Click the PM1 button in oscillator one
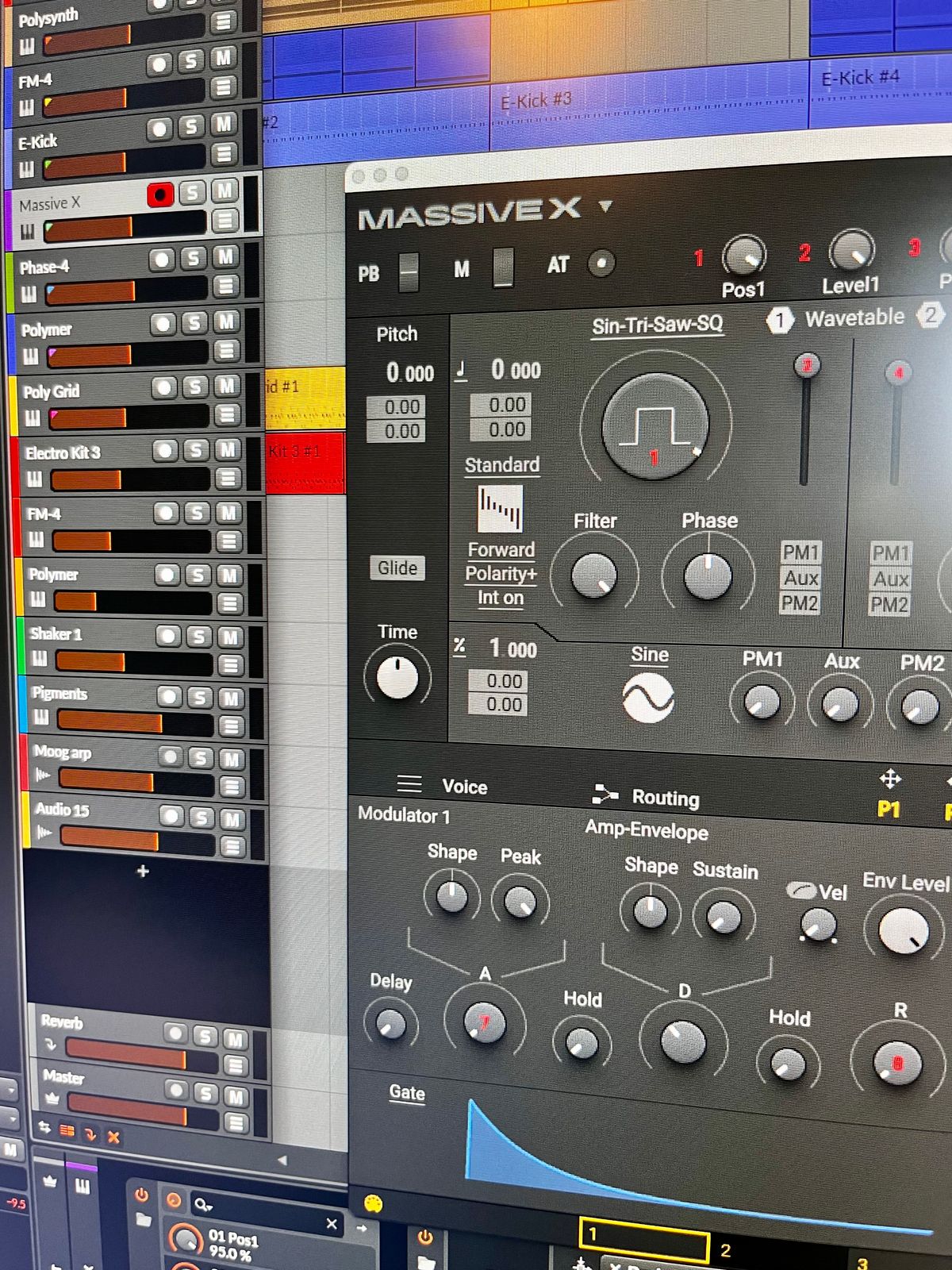 point(800,552)
